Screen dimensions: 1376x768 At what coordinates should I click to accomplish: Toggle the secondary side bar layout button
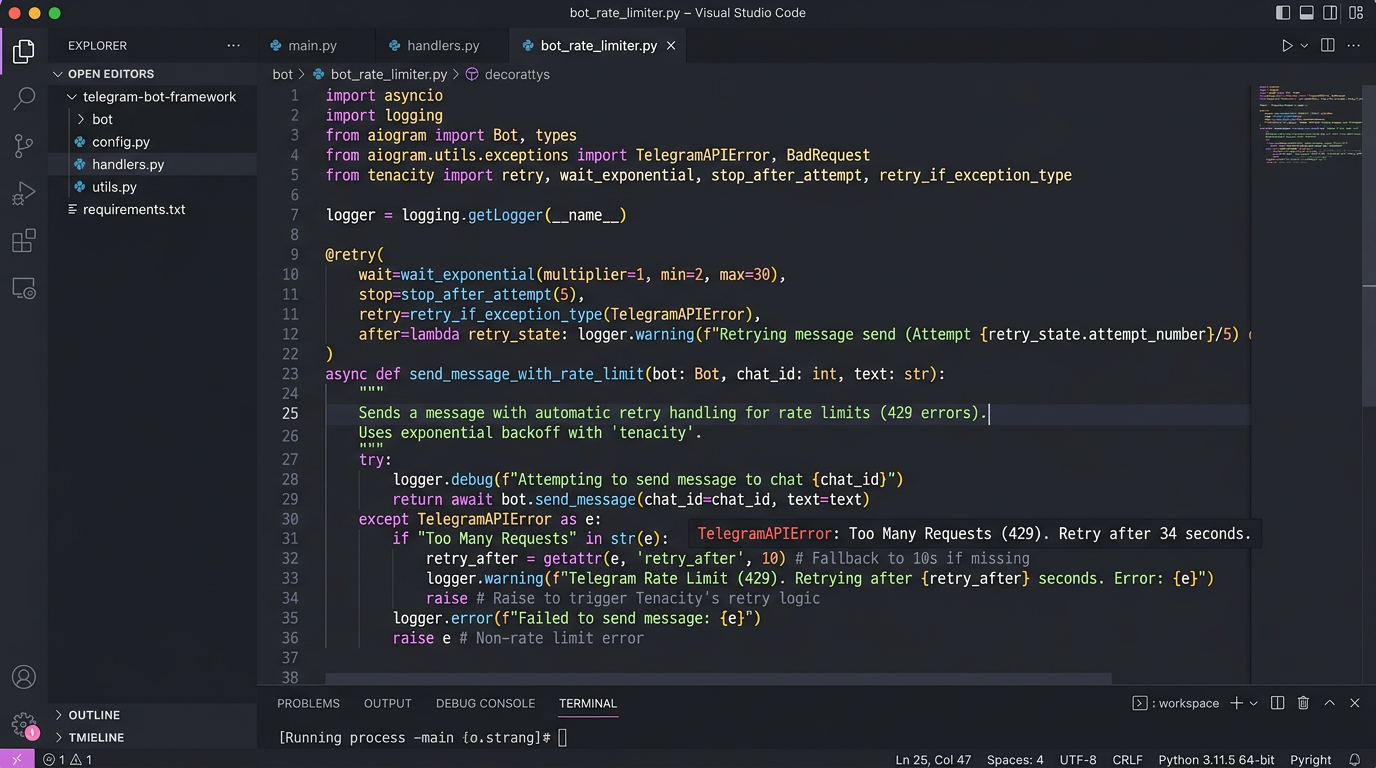[x=1331, y=13]
